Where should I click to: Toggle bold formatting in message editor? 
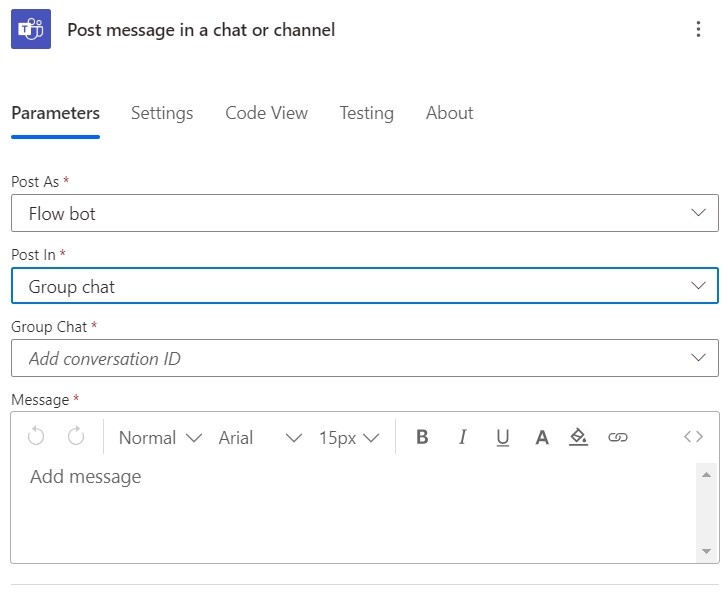tap(422, 437)
